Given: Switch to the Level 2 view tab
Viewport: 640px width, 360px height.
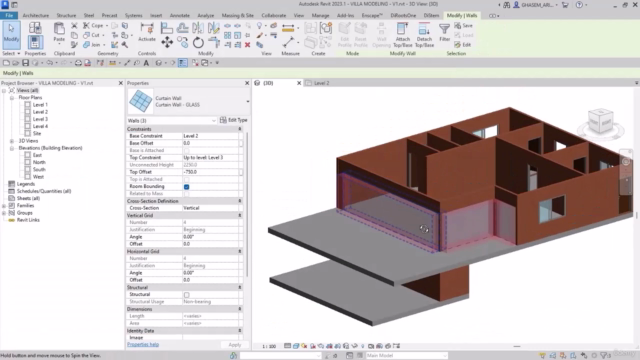Looking at the screenshot, I should tap(321, 83).
